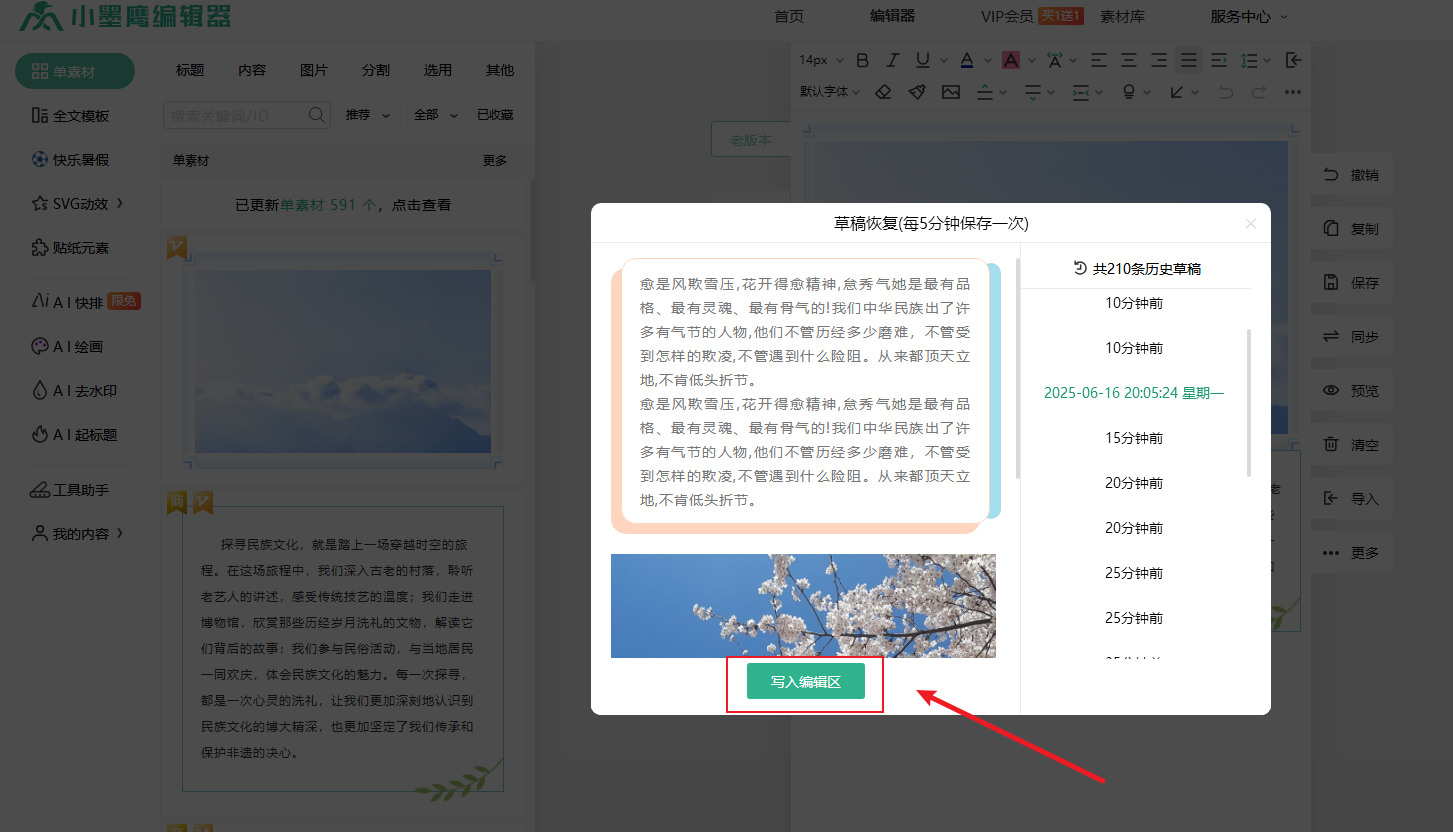Image resolution: width=1453 pixels, height=832 pixels.
Task: Switch to the 分割 material tab
Action: [376, 70]
